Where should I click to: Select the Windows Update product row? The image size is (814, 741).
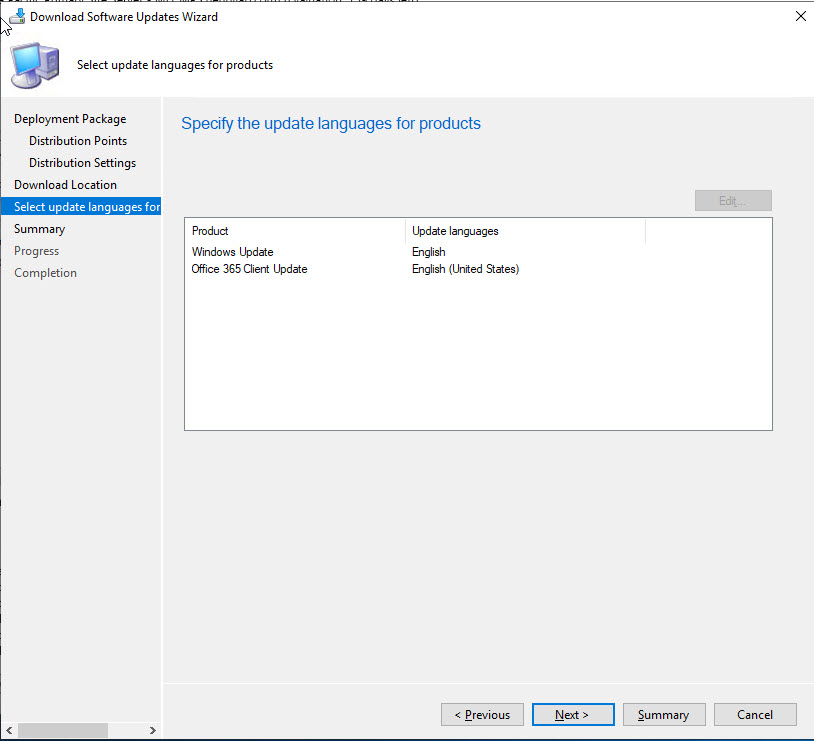coord(232,252)
